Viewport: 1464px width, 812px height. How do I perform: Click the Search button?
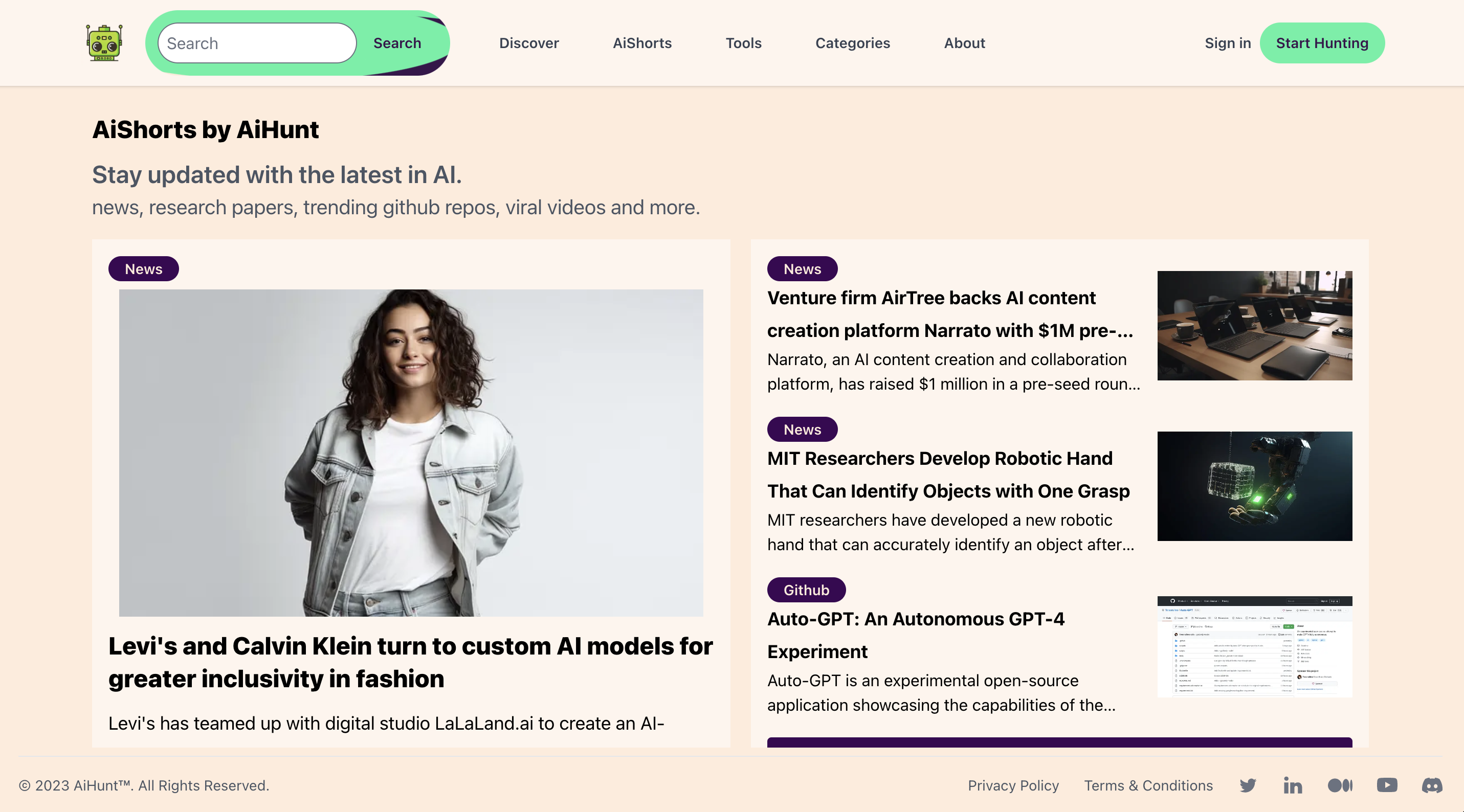[x=396, y=42]
